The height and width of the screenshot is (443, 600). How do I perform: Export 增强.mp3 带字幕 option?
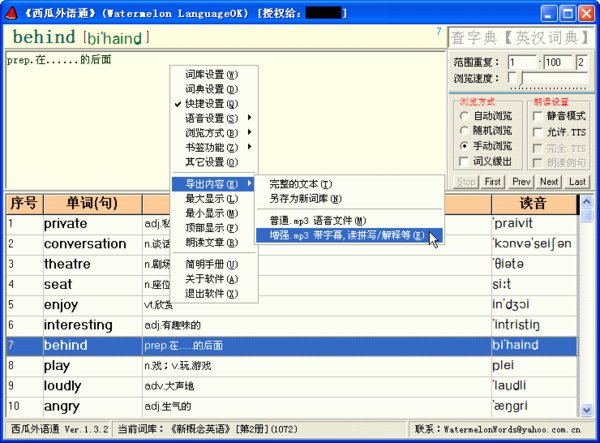(349, 235)
